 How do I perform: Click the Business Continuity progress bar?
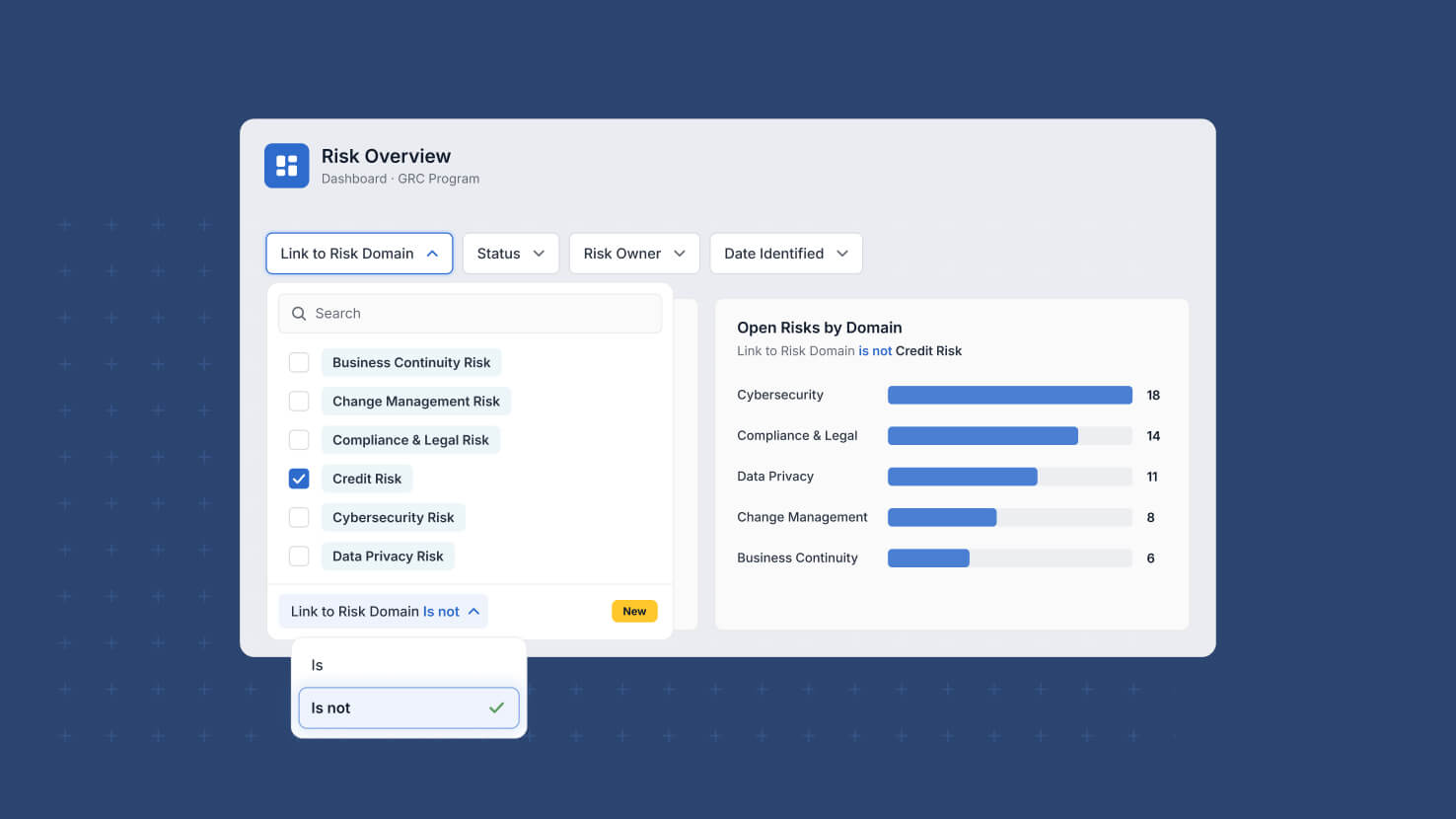pos(1010,558)
